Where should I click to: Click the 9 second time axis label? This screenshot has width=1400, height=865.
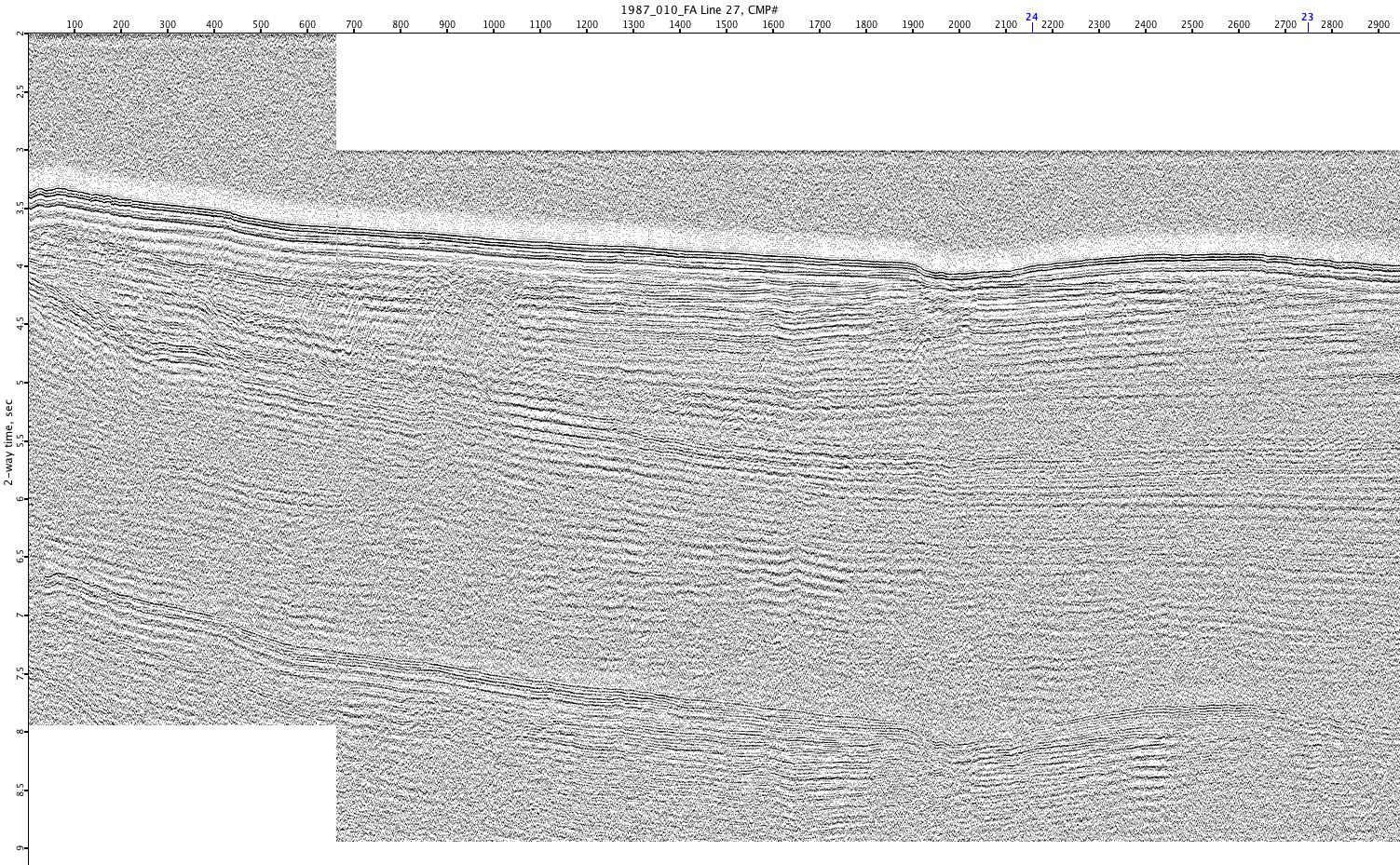coord(20,848)
